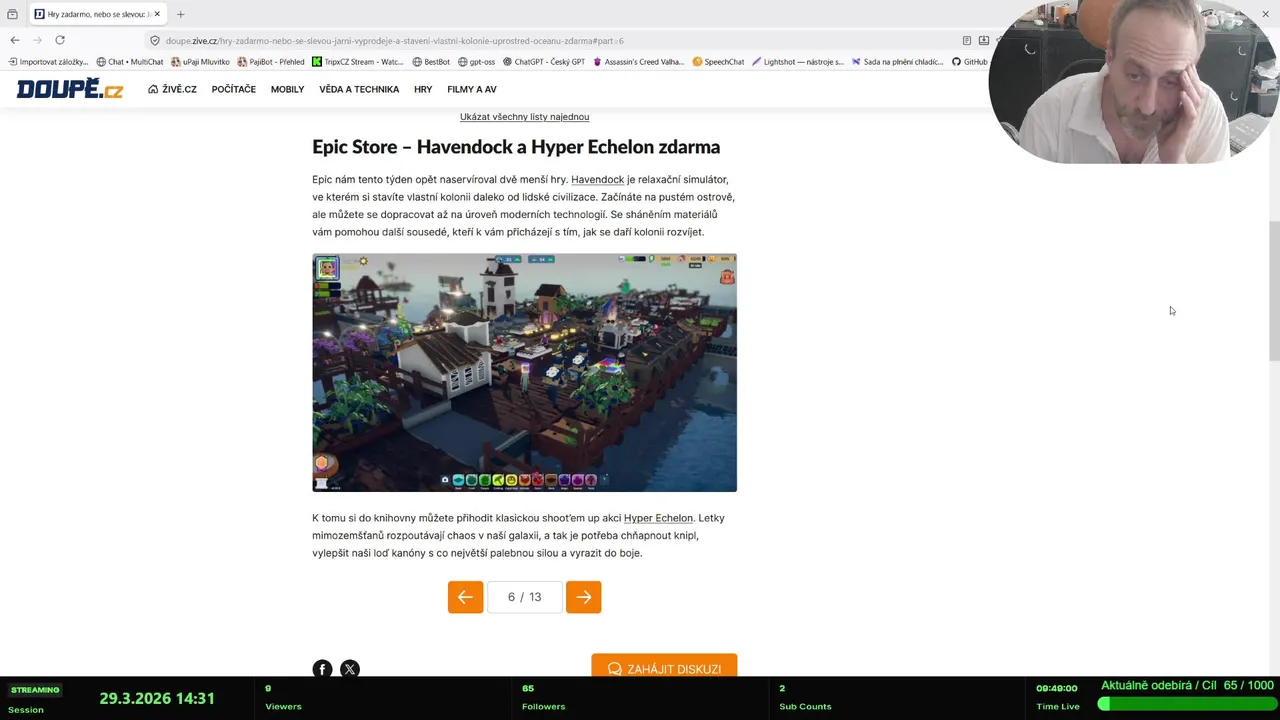Open the ŽIVĚ.CZ menu item
This screenshot has width=1280, height=720.
tap(172, 89)
